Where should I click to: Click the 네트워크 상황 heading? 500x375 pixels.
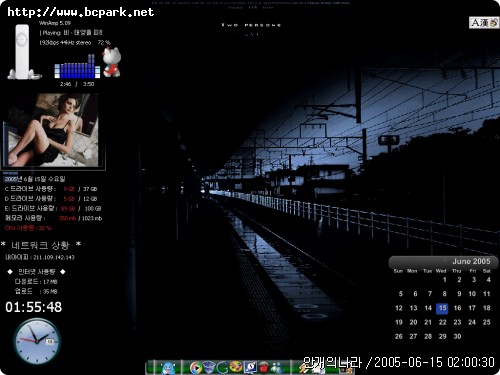(x=41, y=245)
